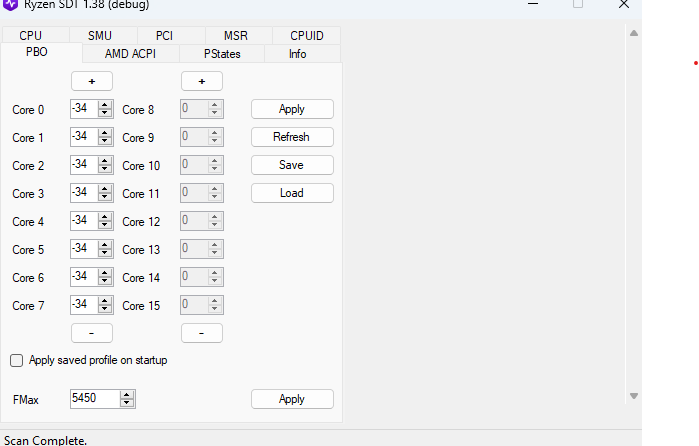Click the Refresh button

click(292, 137)
